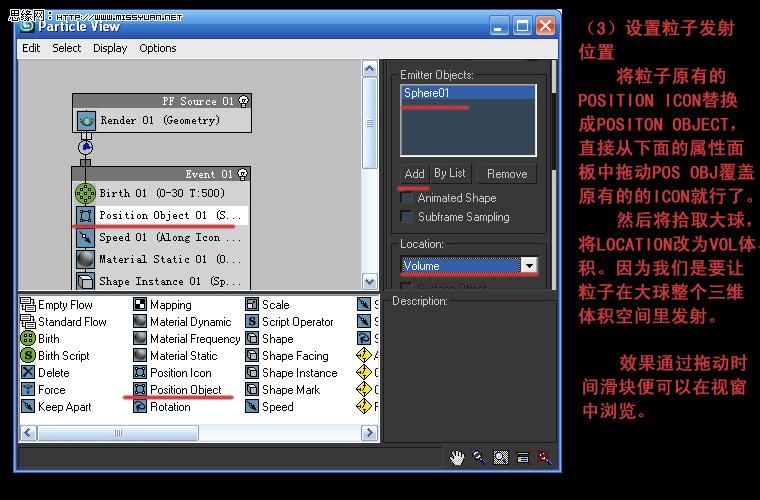Select the Material Static 01 row

(x=161, y=259)
